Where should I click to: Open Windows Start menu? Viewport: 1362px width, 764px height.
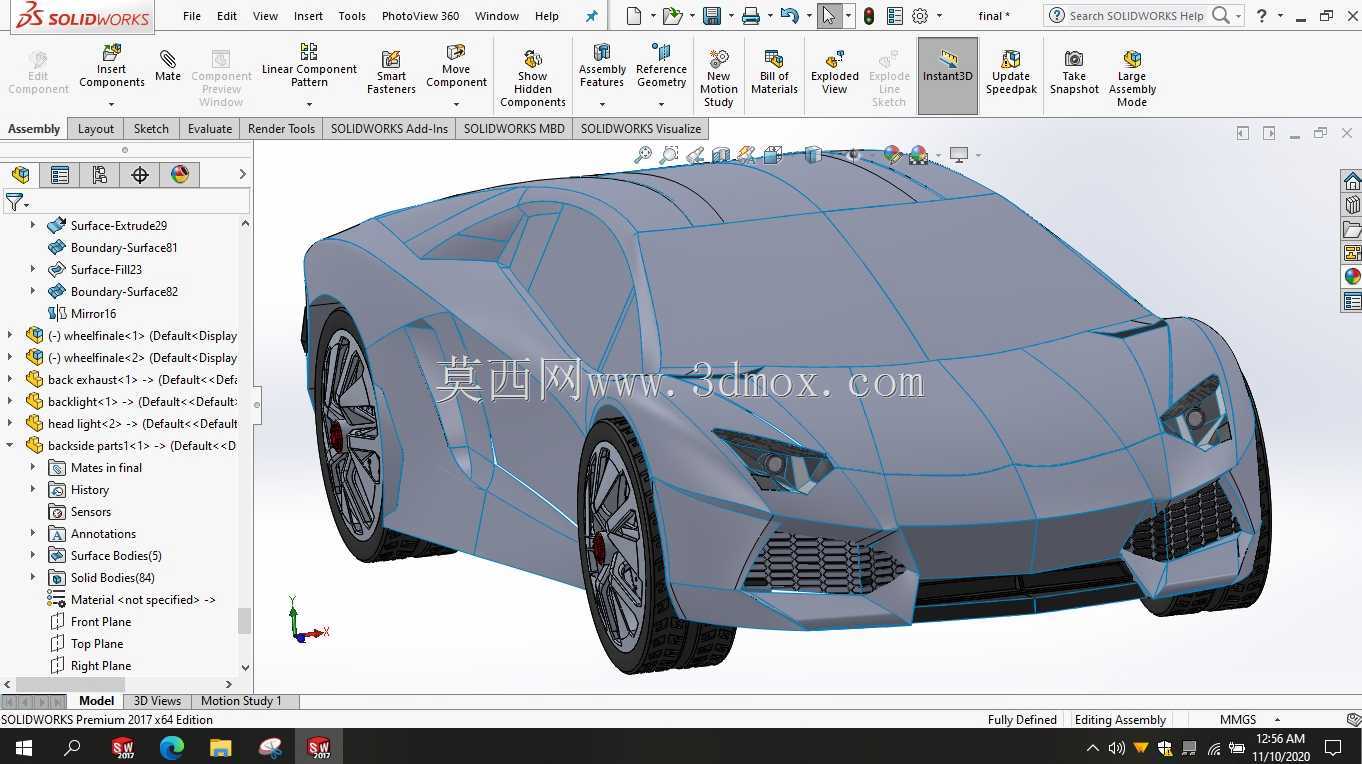click(x=23, y=747)
